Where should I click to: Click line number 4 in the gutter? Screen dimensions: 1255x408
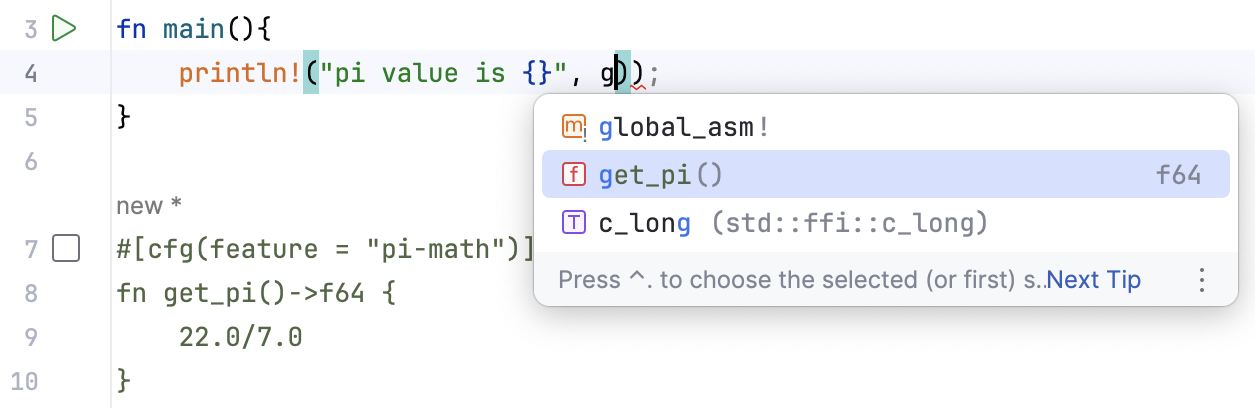pyautogui.click(x=30, y=73)
